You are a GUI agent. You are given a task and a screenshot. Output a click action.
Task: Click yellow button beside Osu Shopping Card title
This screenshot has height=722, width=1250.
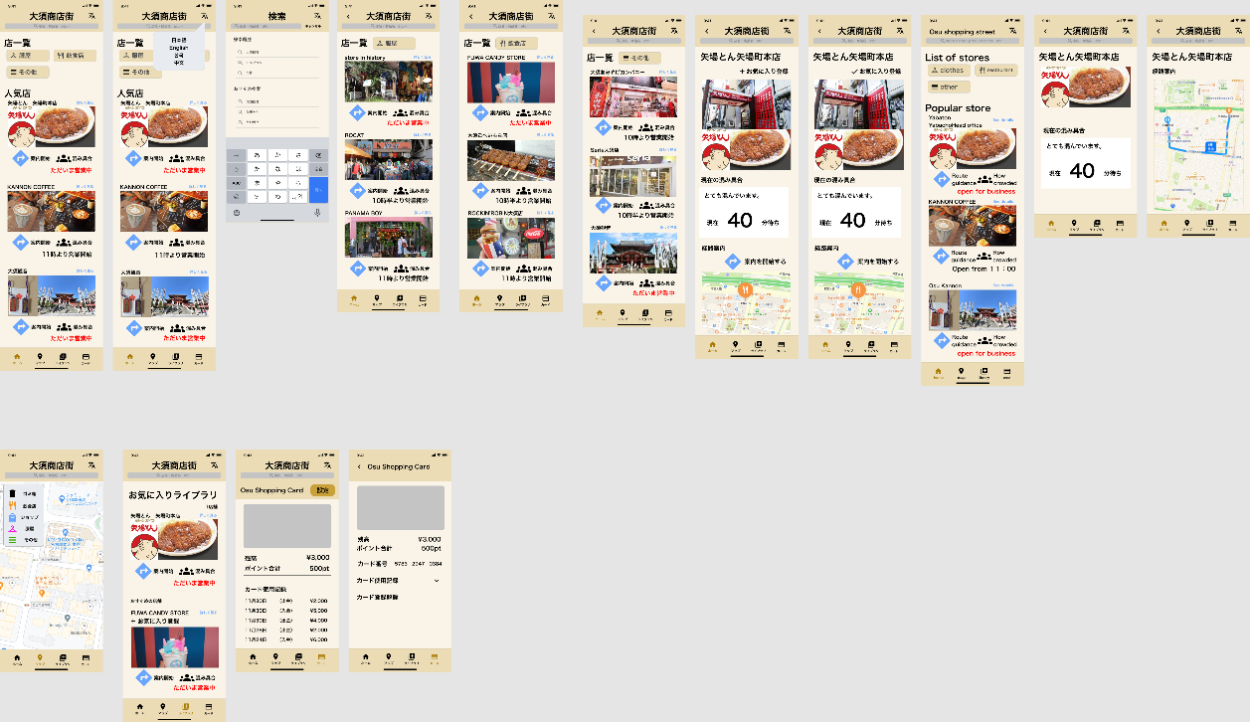(321, 490)
